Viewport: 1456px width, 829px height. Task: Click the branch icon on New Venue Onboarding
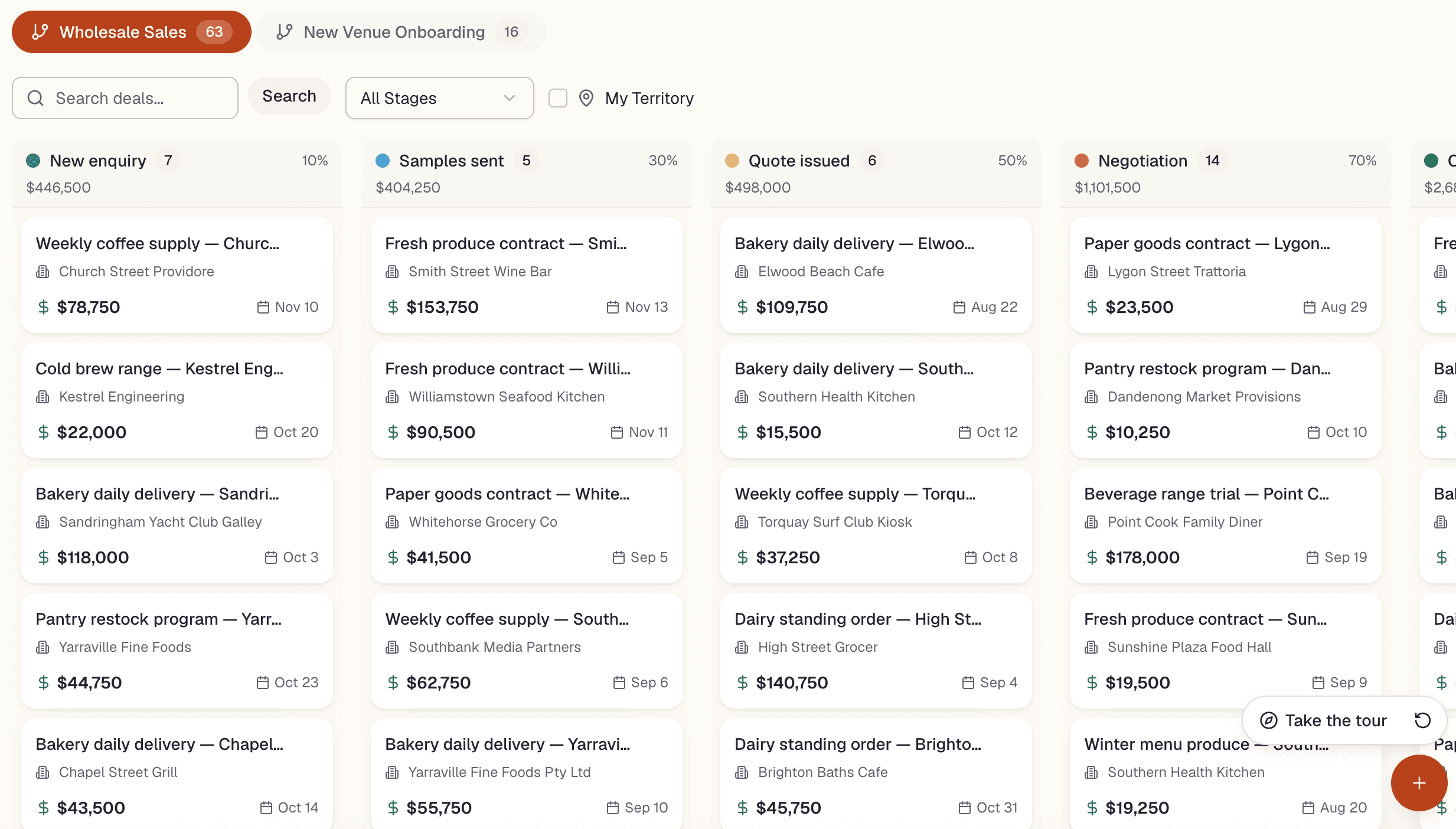(285, 32)
